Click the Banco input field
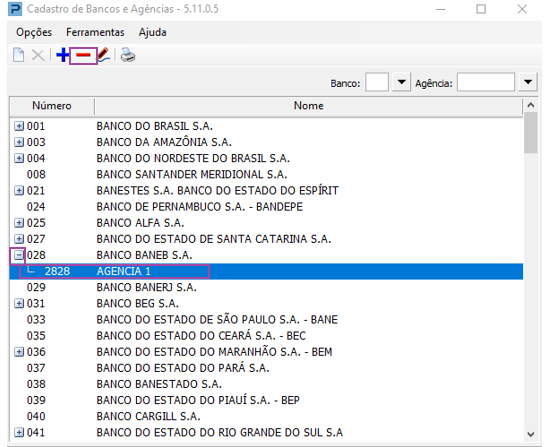 377,82
